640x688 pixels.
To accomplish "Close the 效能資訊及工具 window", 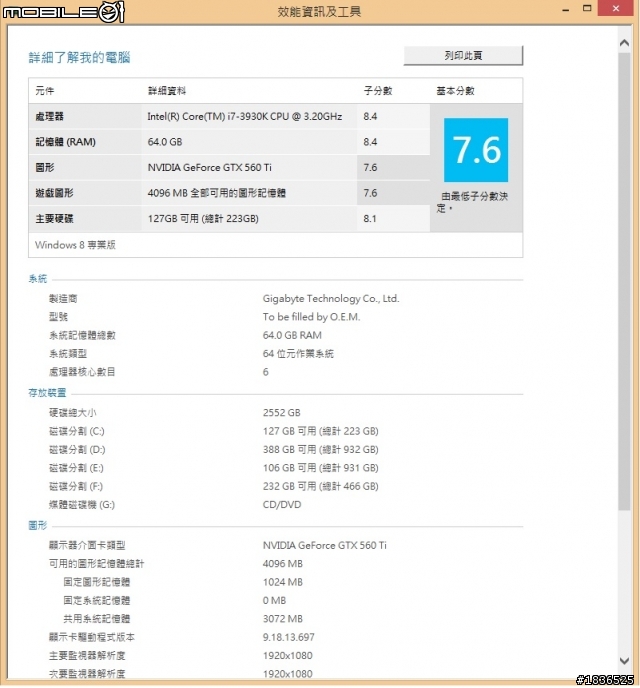I will pos(615,8).
